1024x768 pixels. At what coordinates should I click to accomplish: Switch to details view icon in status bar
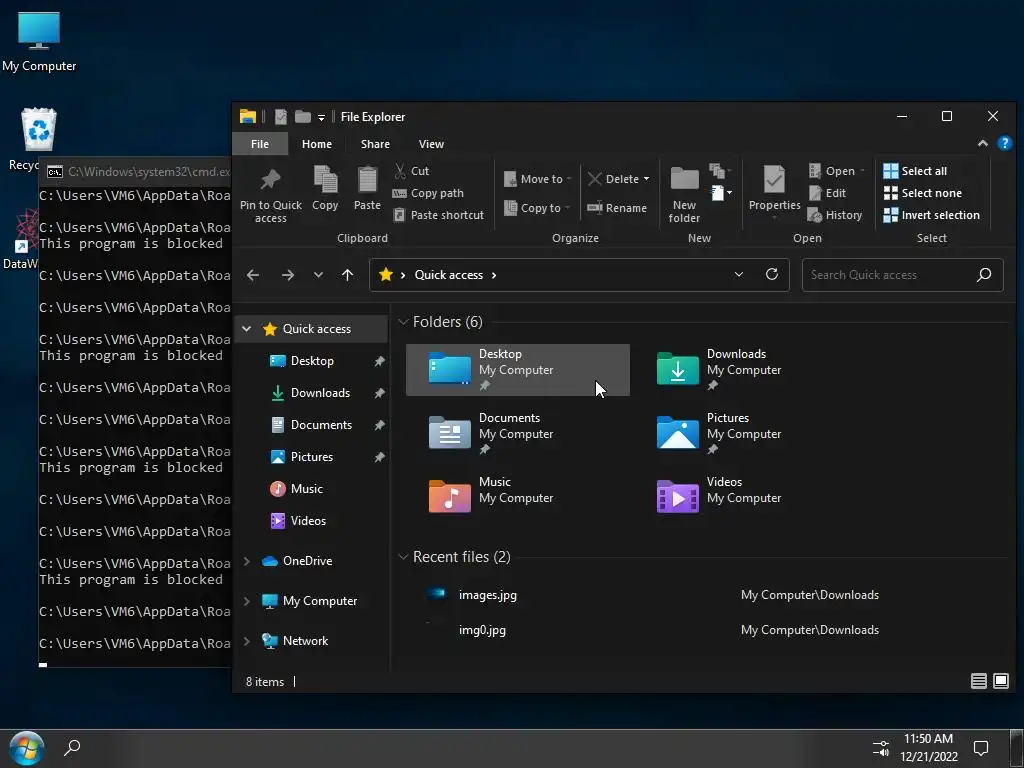pyautogui.click(x=978, y=681)
